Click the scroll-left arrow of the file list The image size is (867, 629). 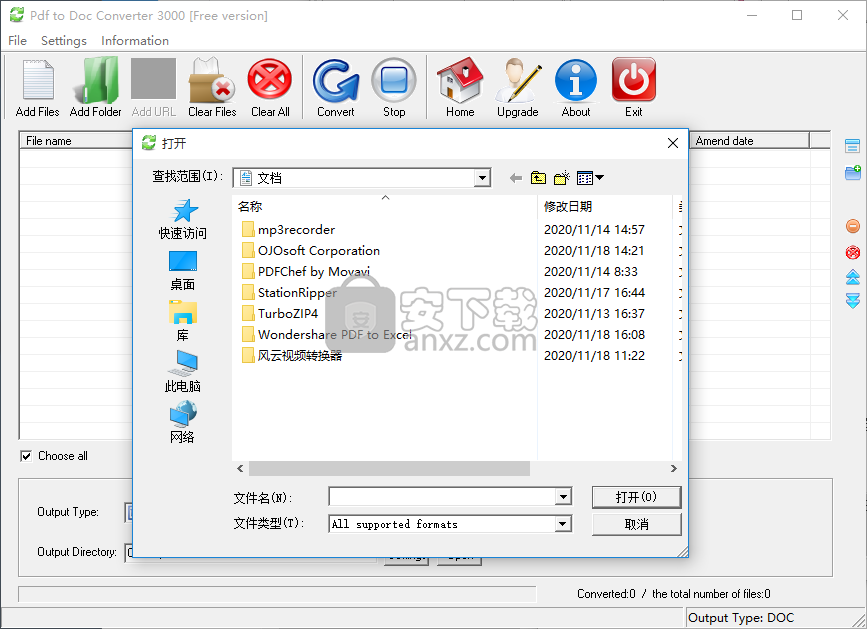coord(240,469)
